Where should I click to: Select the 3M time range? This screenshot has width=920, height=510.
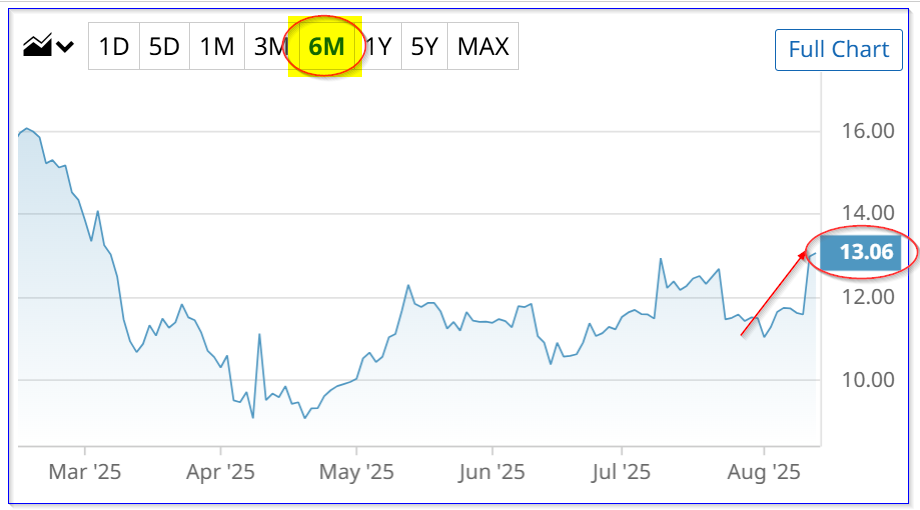pyautogui.click(x=270, y=46)
